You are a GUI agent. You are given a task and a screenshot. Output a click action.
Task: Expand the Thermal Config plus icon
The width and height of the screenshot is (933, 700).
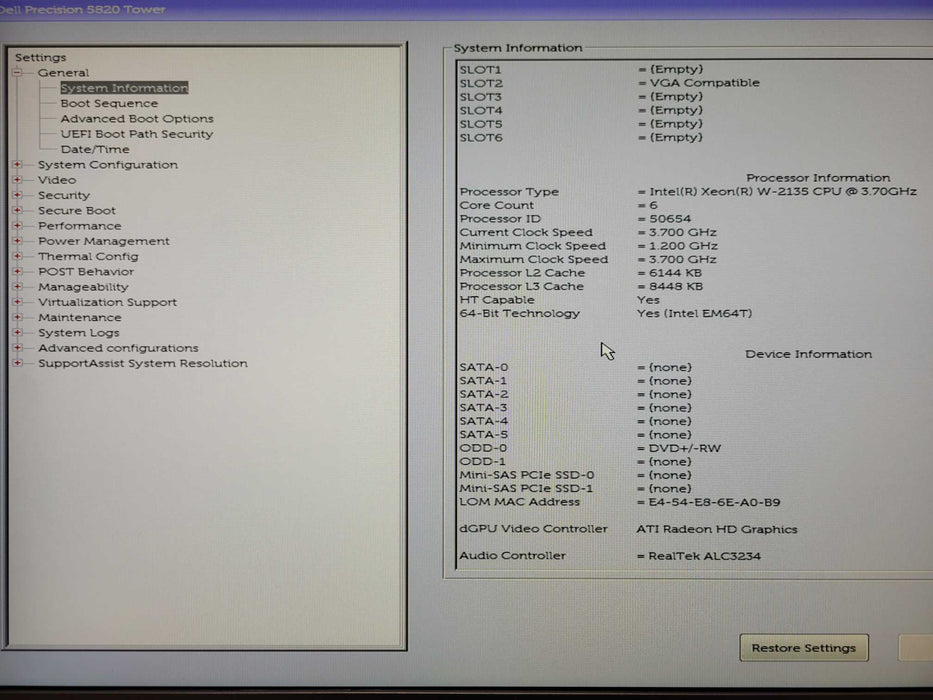point(17,256)
